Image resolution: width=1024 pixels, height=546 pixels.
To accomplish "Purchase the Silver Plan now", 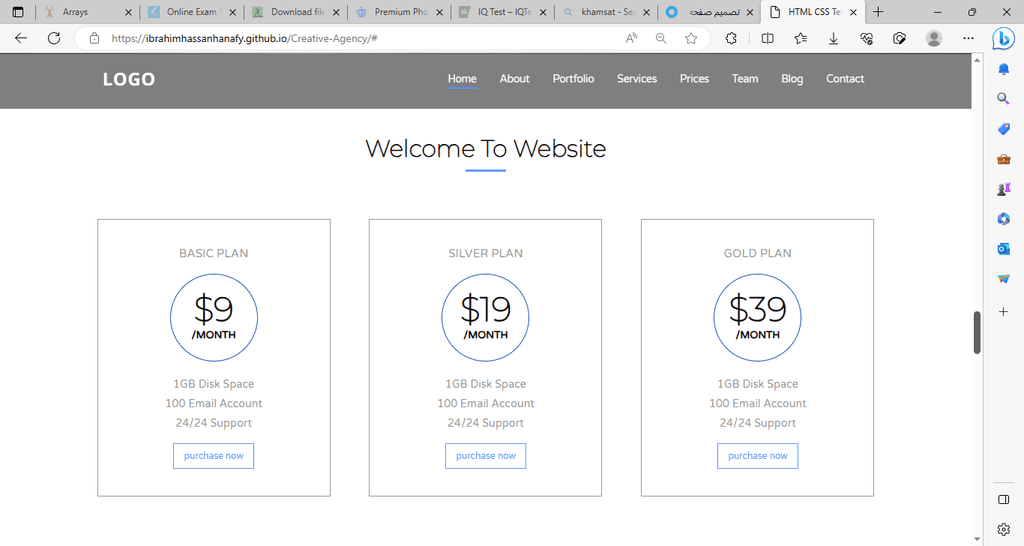I will point(485,456).
